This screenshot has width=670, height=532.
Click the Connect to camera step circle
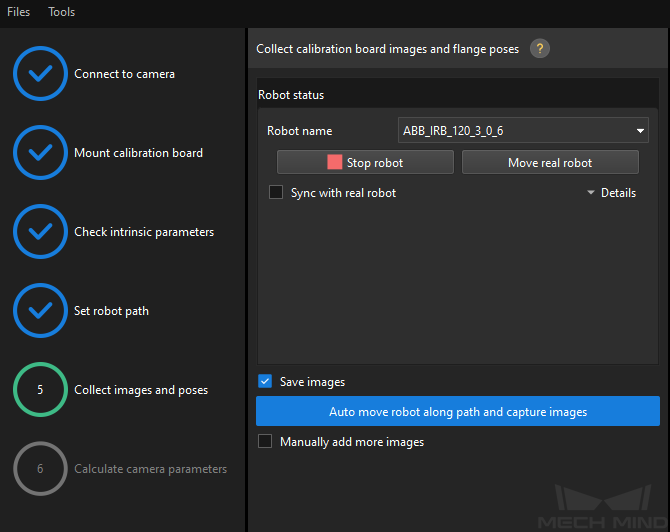(40, 73)
